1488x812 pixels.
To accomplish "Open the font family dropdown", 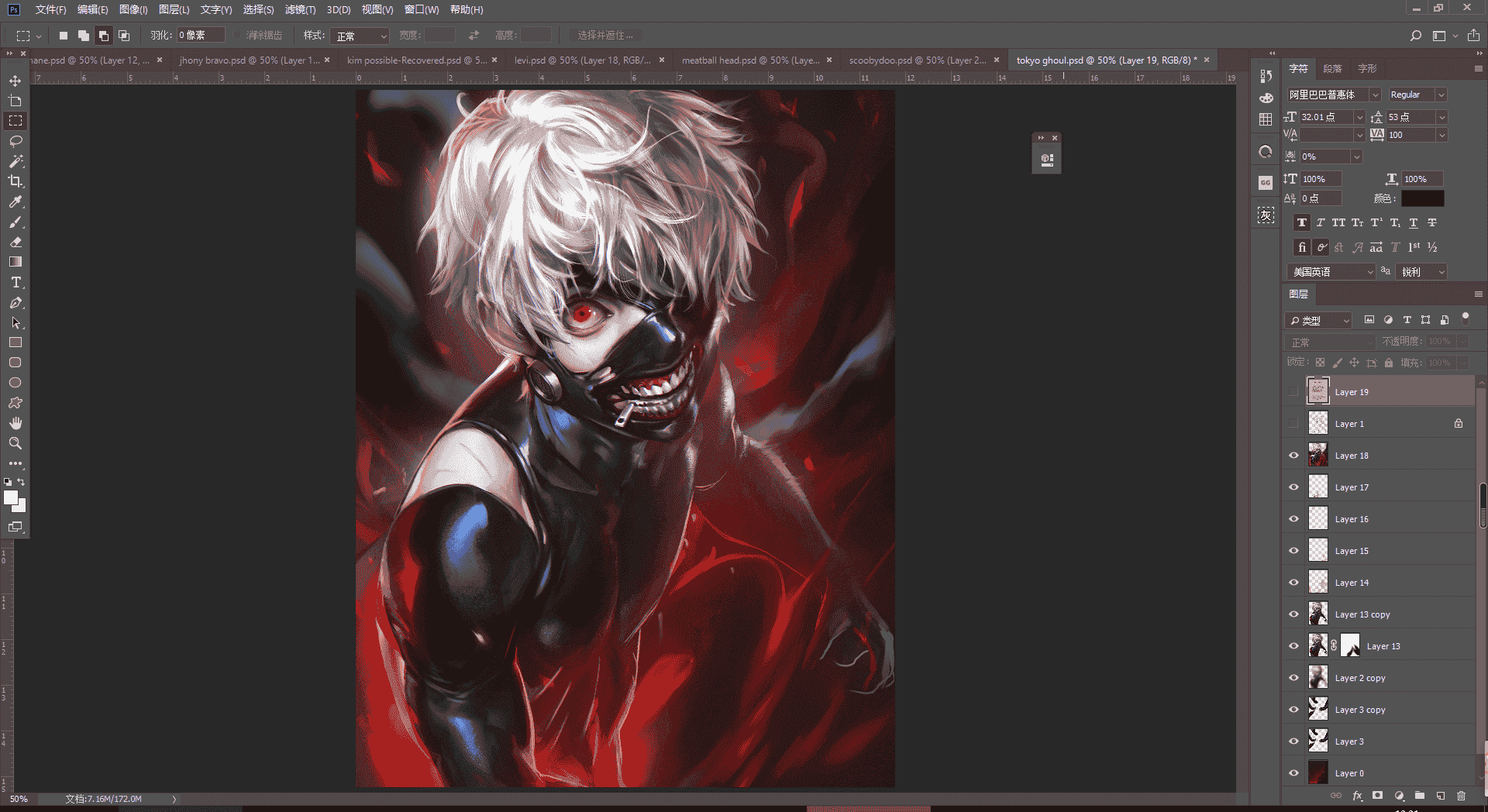I will tap(1375, 95).
